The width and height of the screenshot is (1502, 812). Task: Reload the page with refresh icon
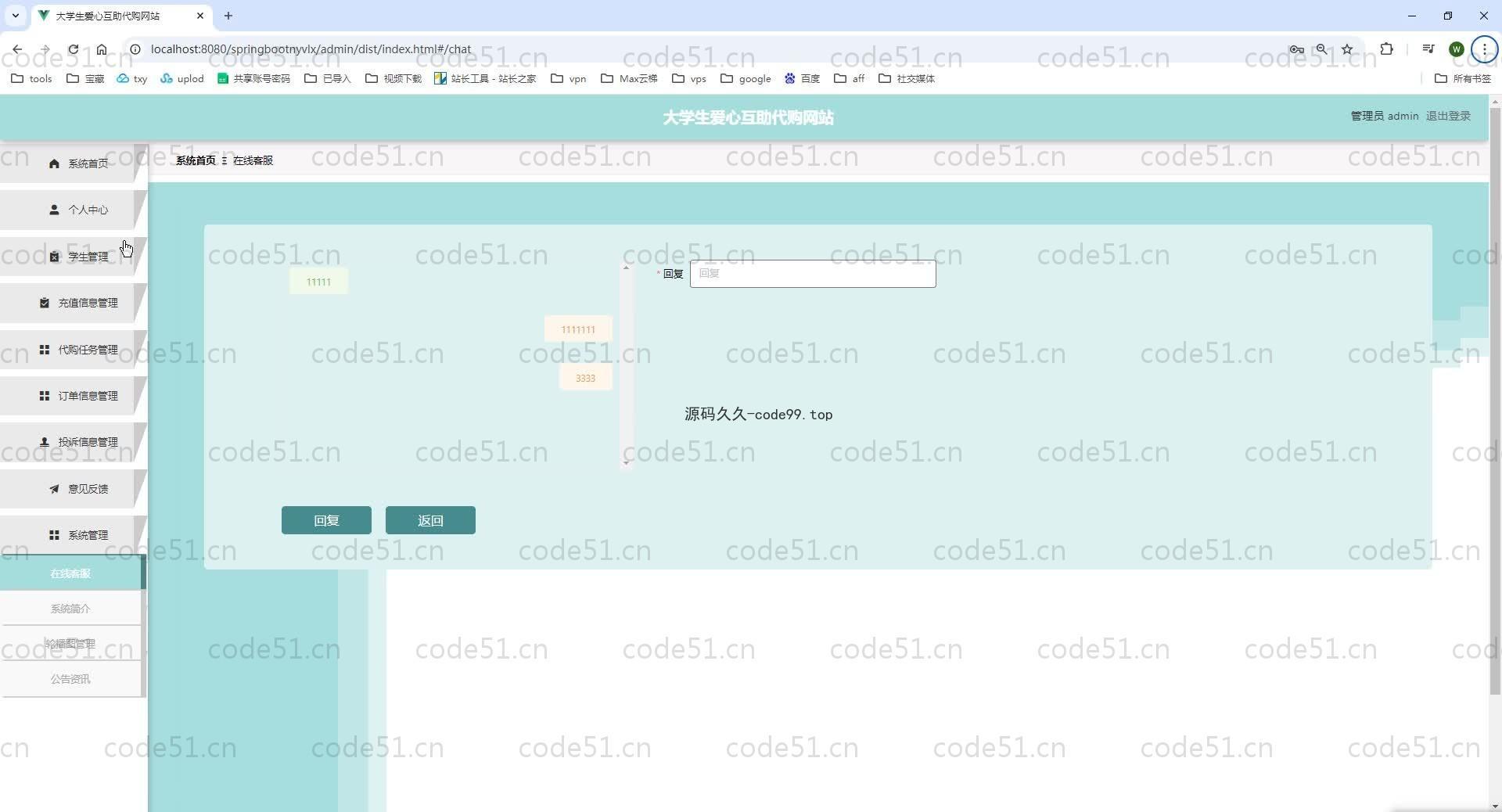pyautogui.click(x=74, y=49)
